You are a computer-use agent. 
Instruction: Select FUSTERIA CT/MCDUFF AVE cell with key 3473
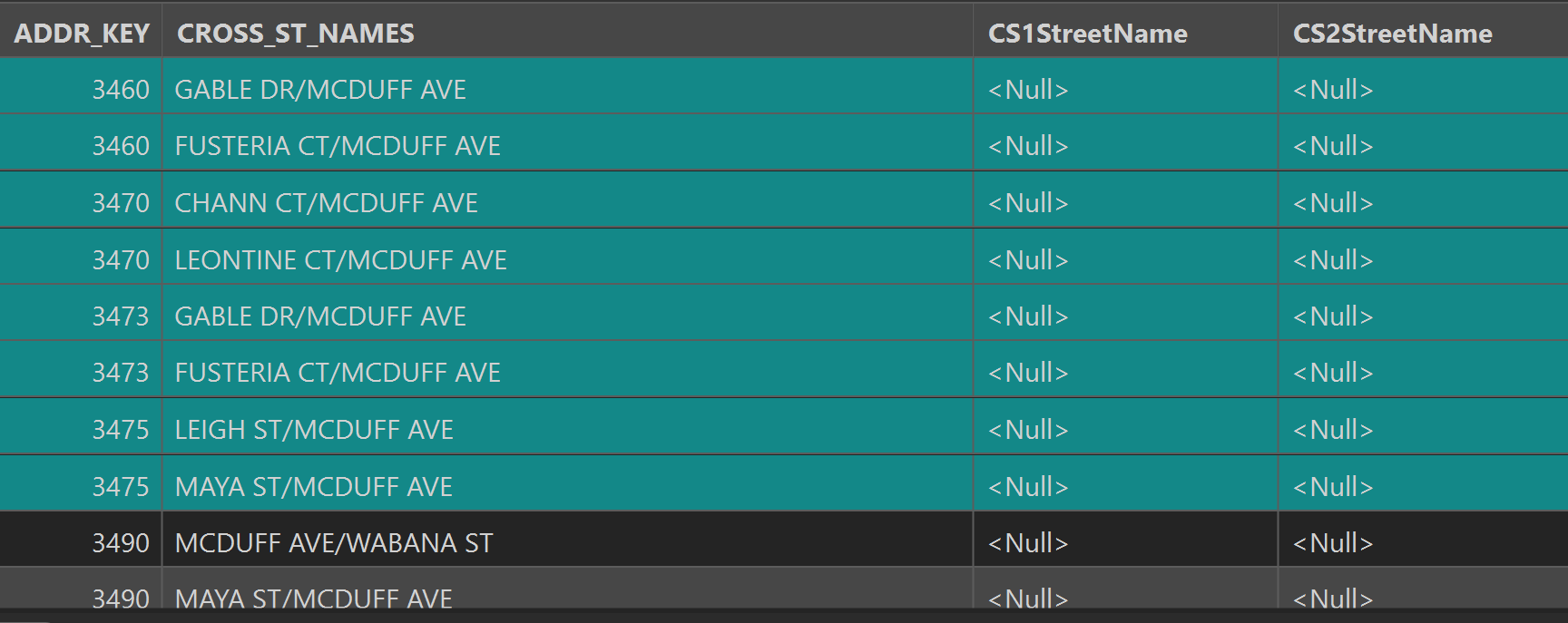coord(338,373)
